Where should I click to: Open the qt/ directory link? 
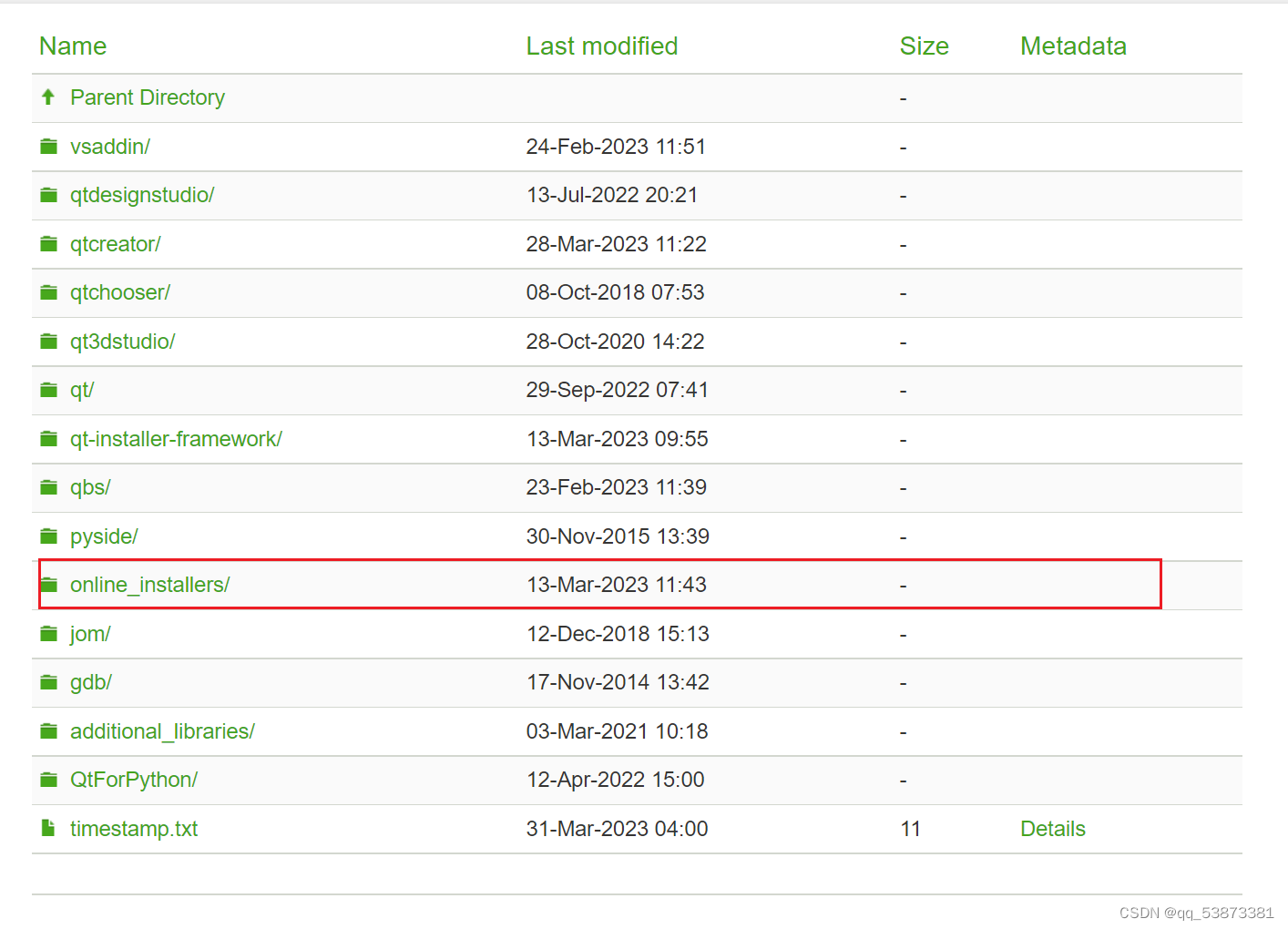[82, 390]
